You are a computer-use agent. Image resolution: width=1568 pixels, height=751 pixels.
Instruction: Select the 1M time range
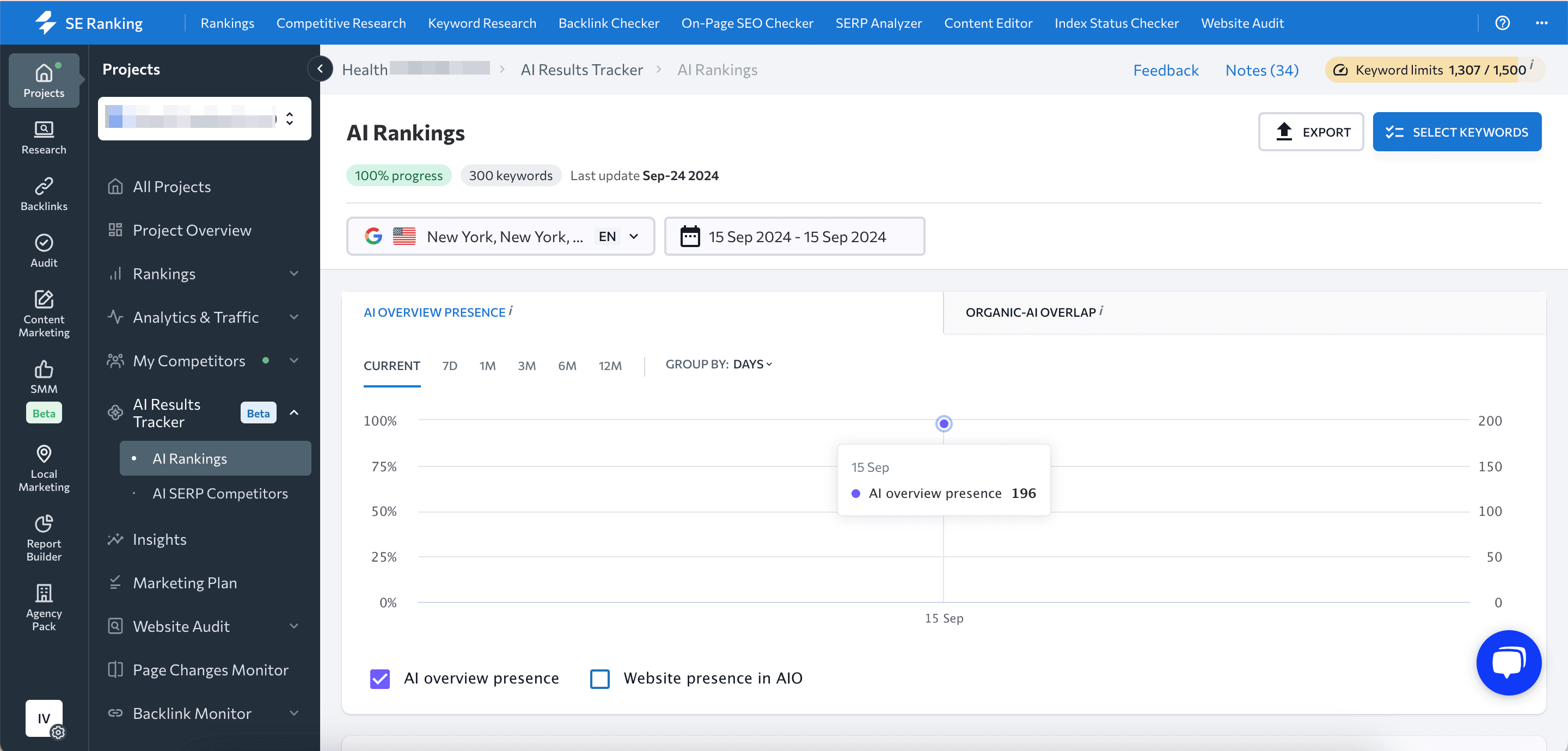(x=487, y=366)
